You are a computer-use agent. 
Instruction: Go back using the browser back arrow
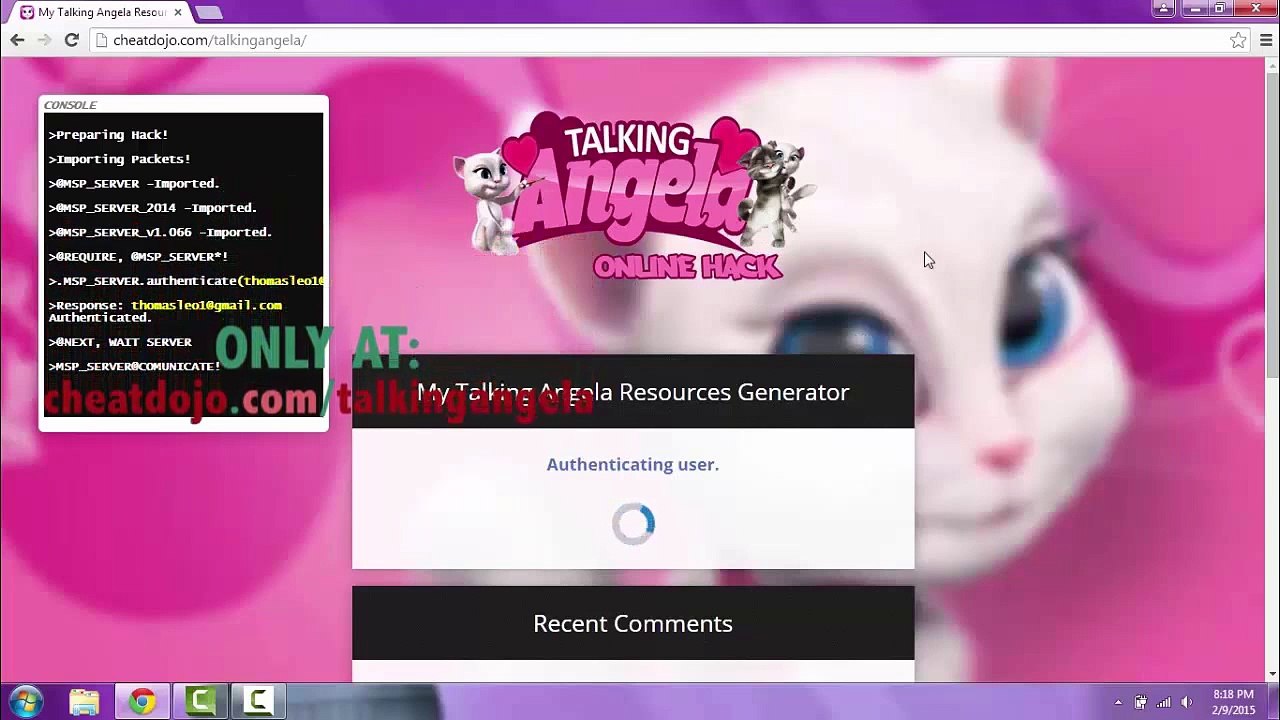[x=17, y=40]
